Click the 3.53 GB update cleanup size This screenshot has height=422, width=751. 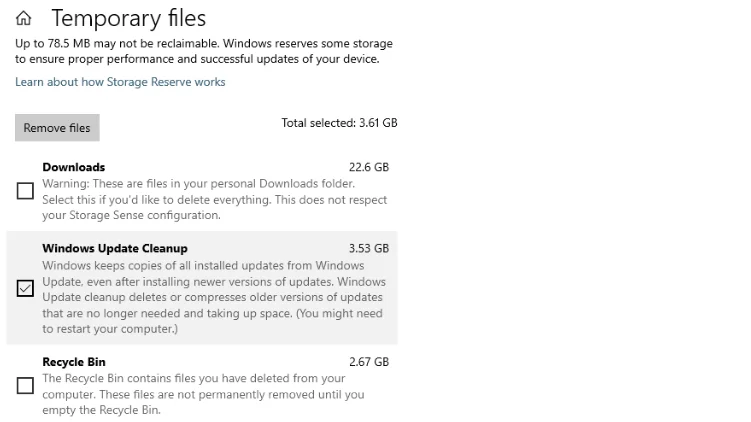click(x=369, y=249)
